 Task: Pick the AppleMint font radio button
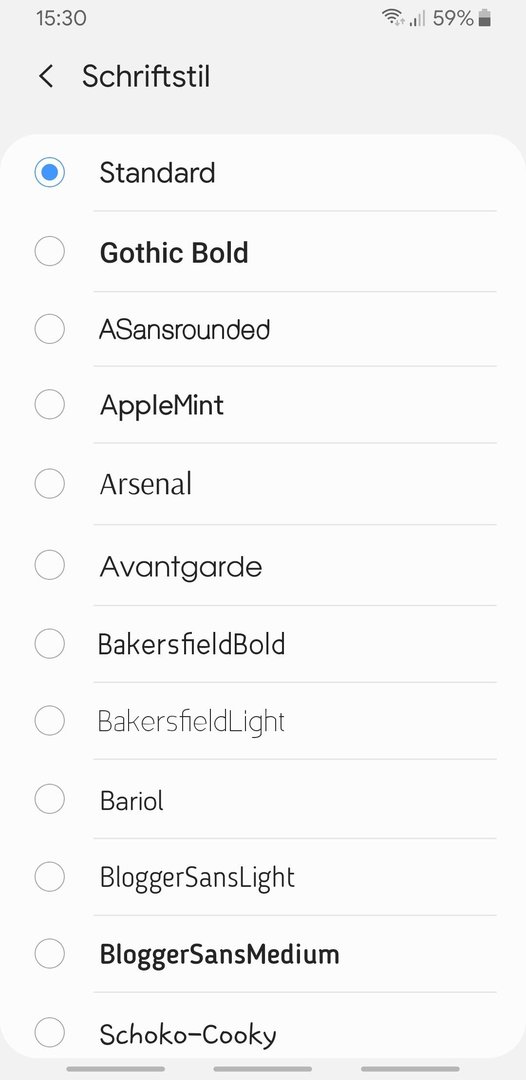[50, 404]
